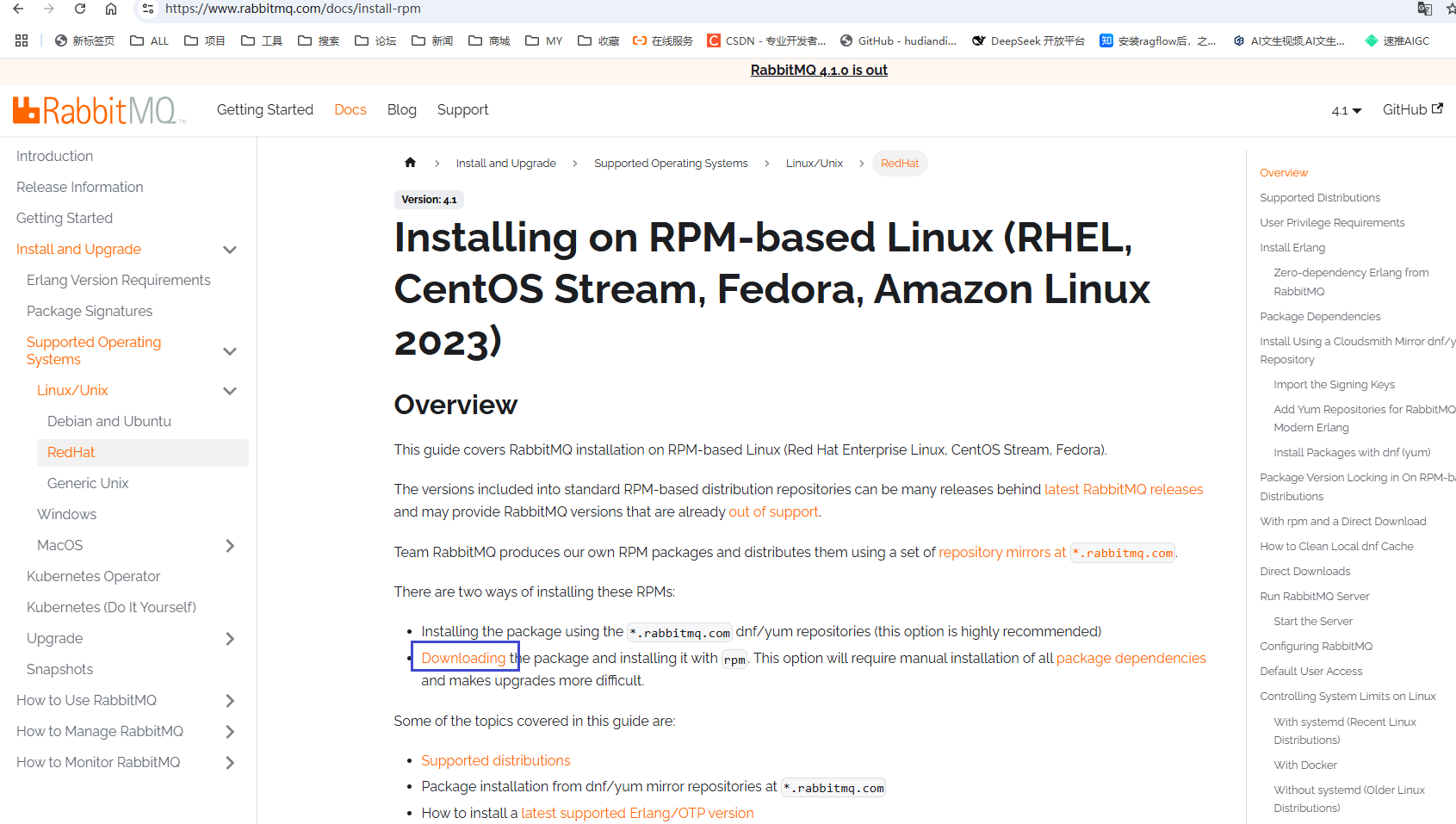Click the browser home icon

[x=111, y=9]
